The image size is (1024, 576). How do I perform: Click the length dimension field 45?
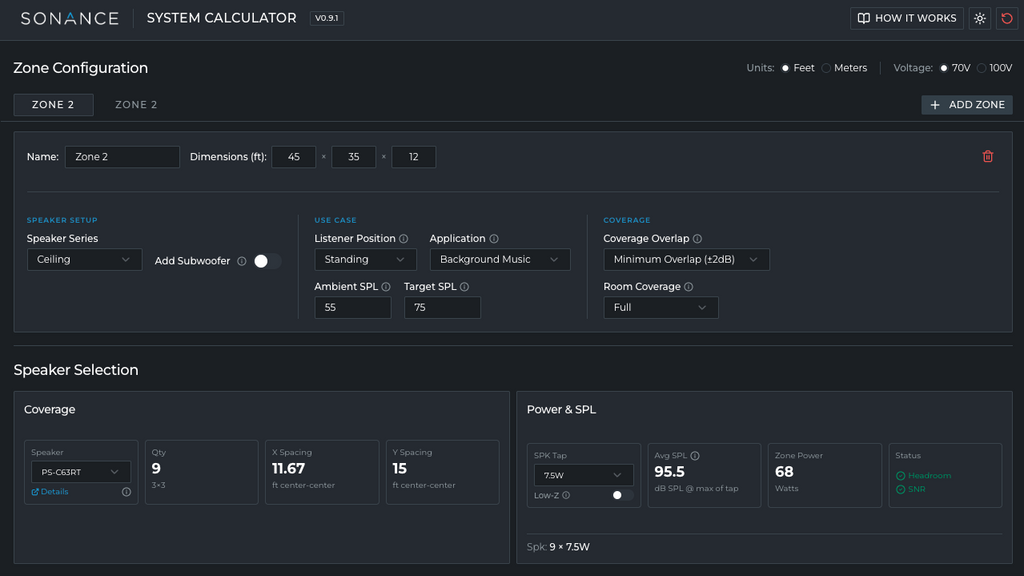click(294, 157)
